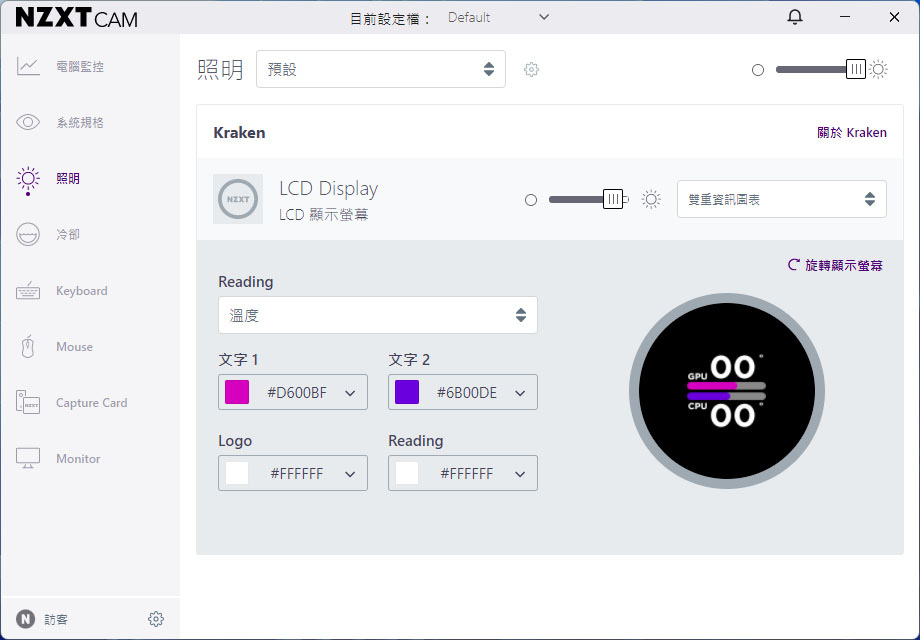Click the cooling icon in sidebar

click(x=28, y=235)
